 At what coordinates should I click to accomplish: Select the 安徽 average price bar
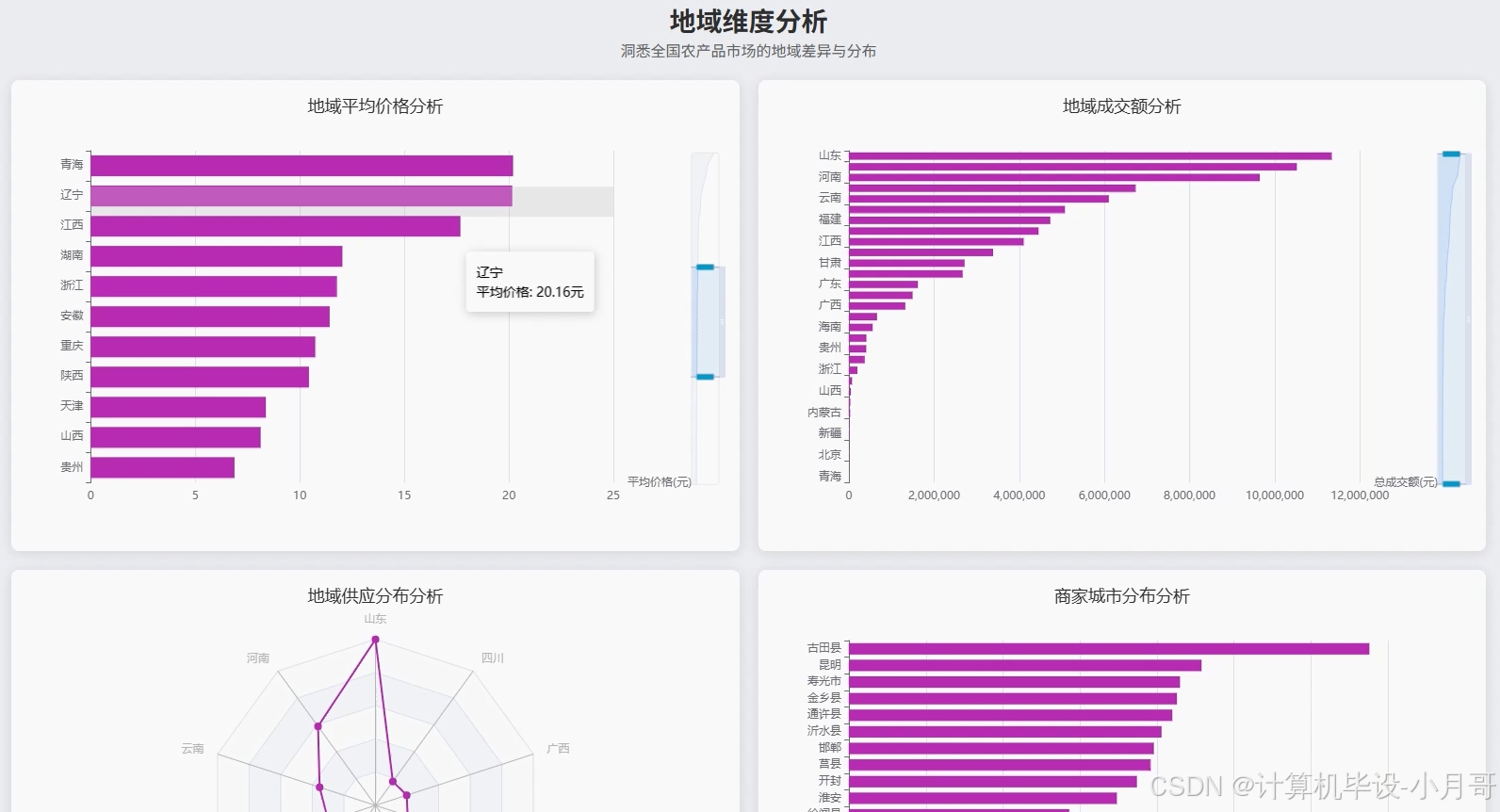click(210, 317)
